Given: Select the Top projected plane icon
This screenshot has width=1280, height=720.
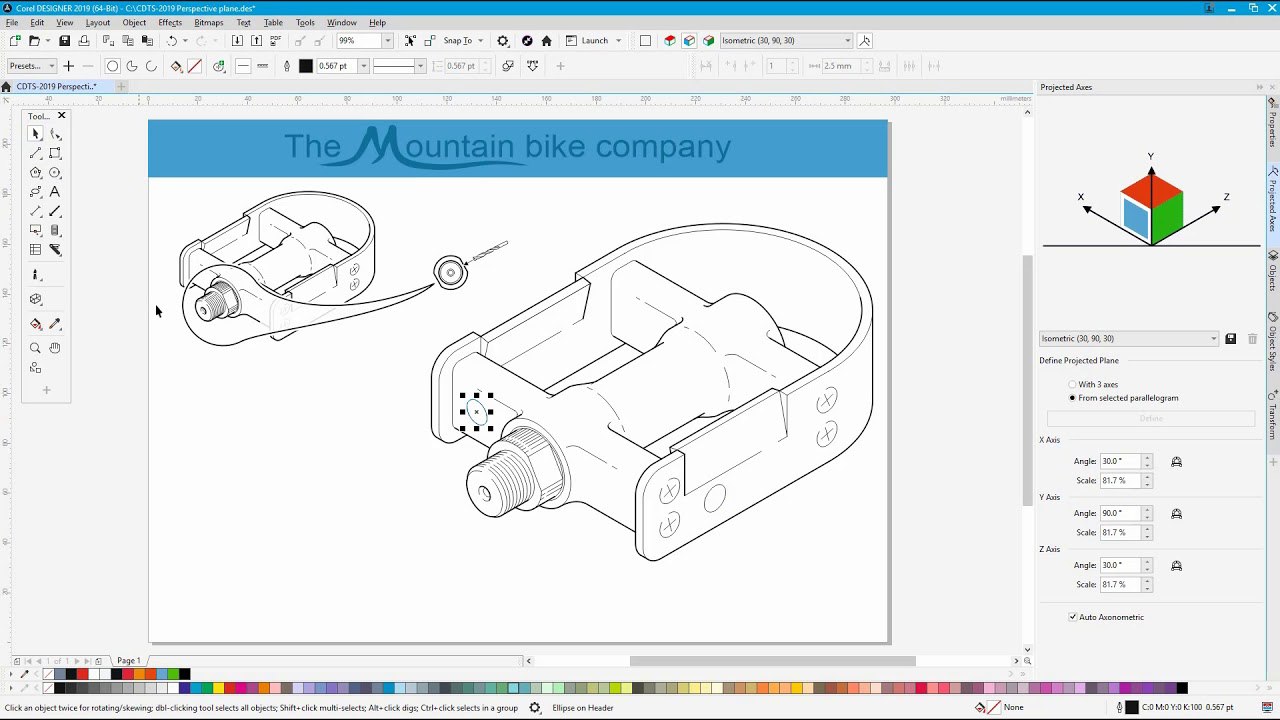Looking at the screenshot, I should 670,41.
